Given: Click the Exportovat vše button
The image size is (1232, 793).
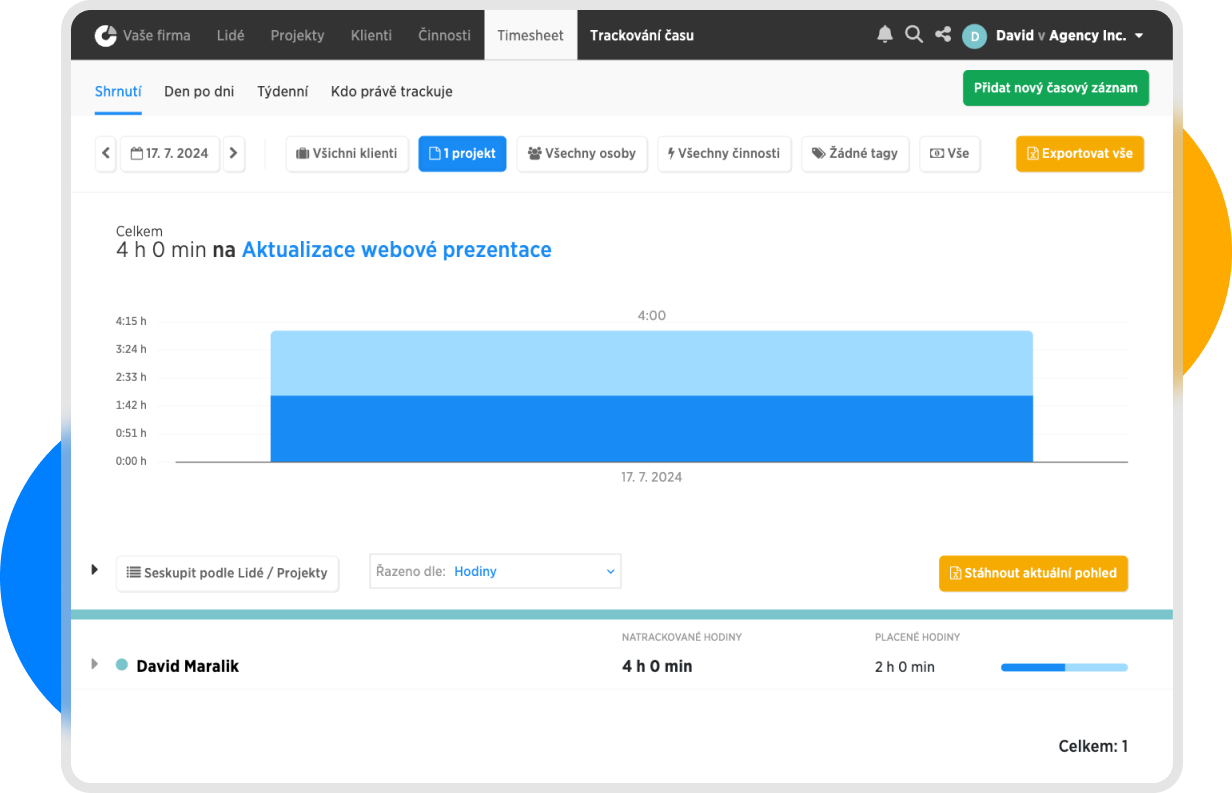Looking at the screenshot, I should 1079,154.
